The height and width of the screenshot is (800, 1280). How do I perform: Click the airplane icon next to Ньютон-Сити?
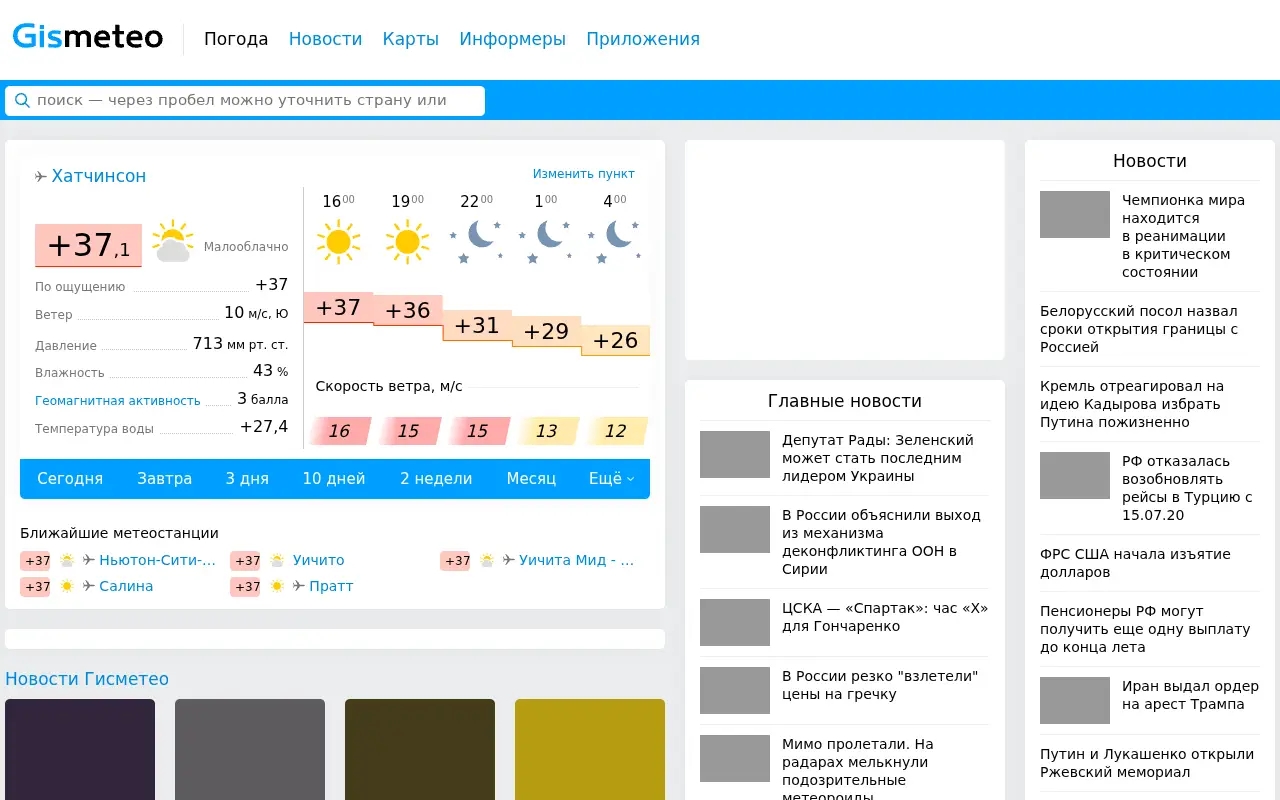pos(88,560)
